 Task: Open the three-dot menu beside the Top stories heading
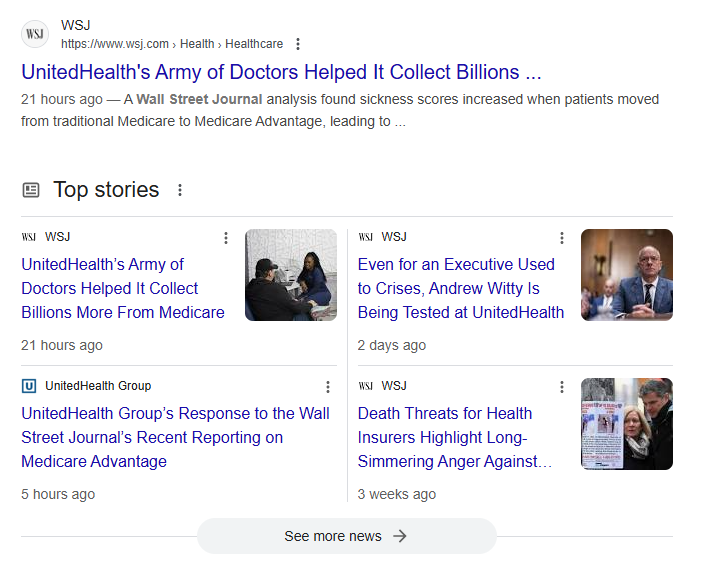pos(180,190)
